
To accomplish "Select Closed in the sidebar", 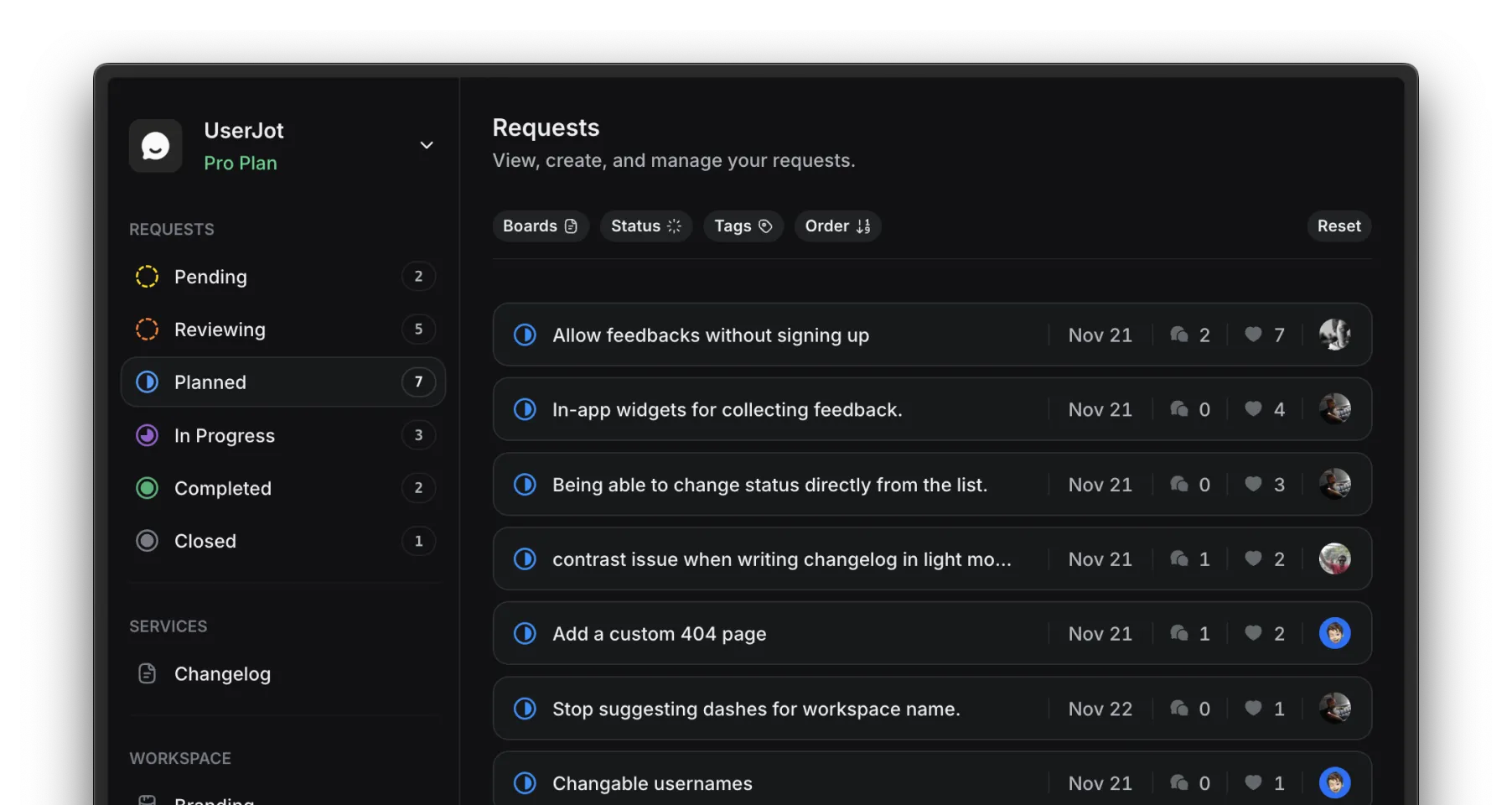I will [x=283, y=541].
